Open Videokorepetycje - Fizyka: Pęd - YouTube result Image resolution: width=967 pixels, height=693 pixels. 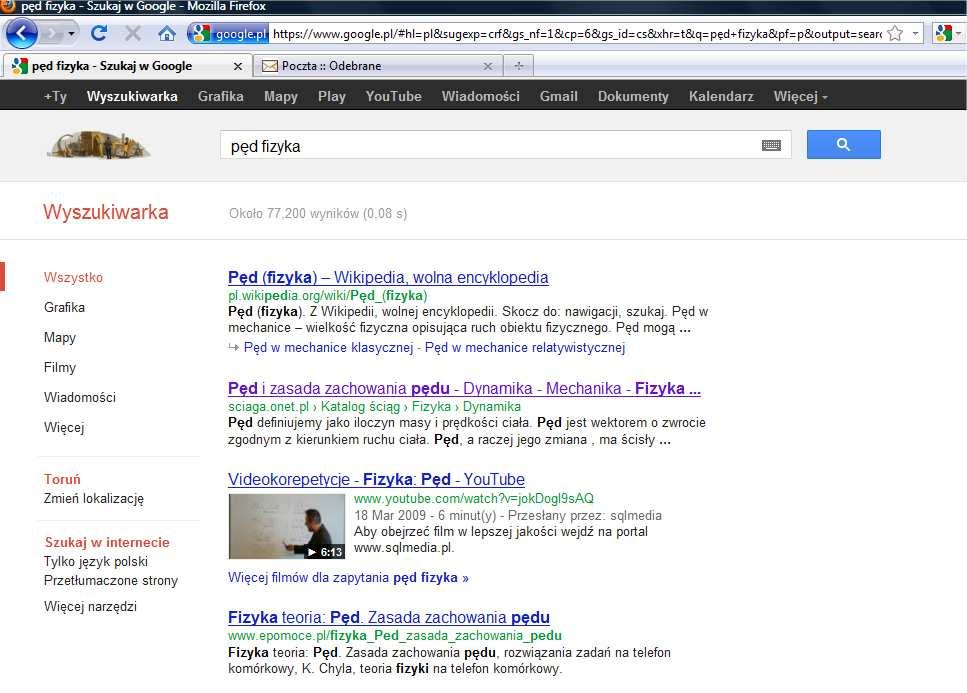click(376, 480)
